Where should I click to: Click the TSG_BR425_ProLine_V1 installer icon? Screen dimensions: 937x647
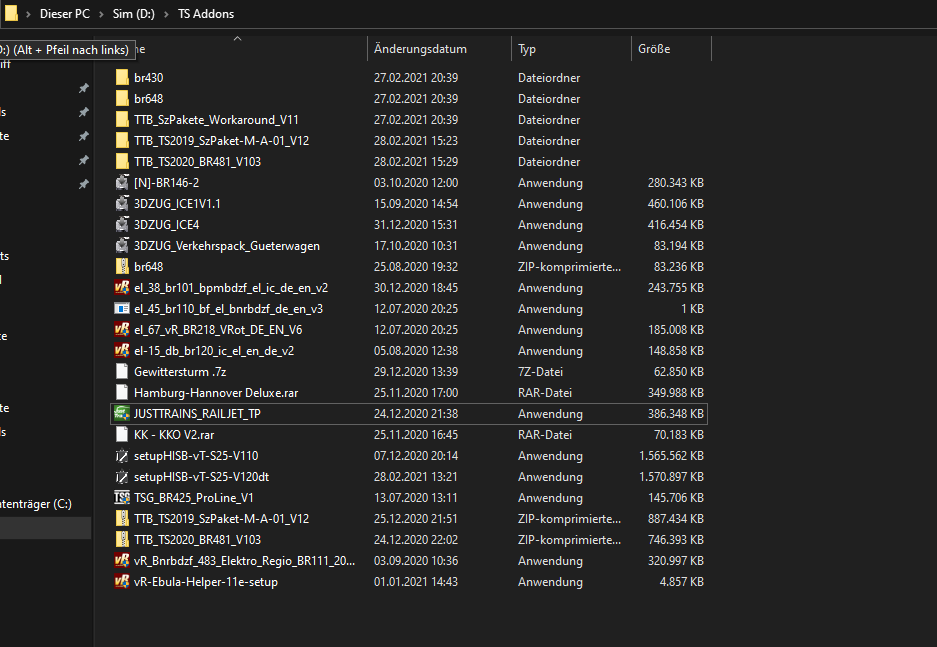click(x=122, y=498)
